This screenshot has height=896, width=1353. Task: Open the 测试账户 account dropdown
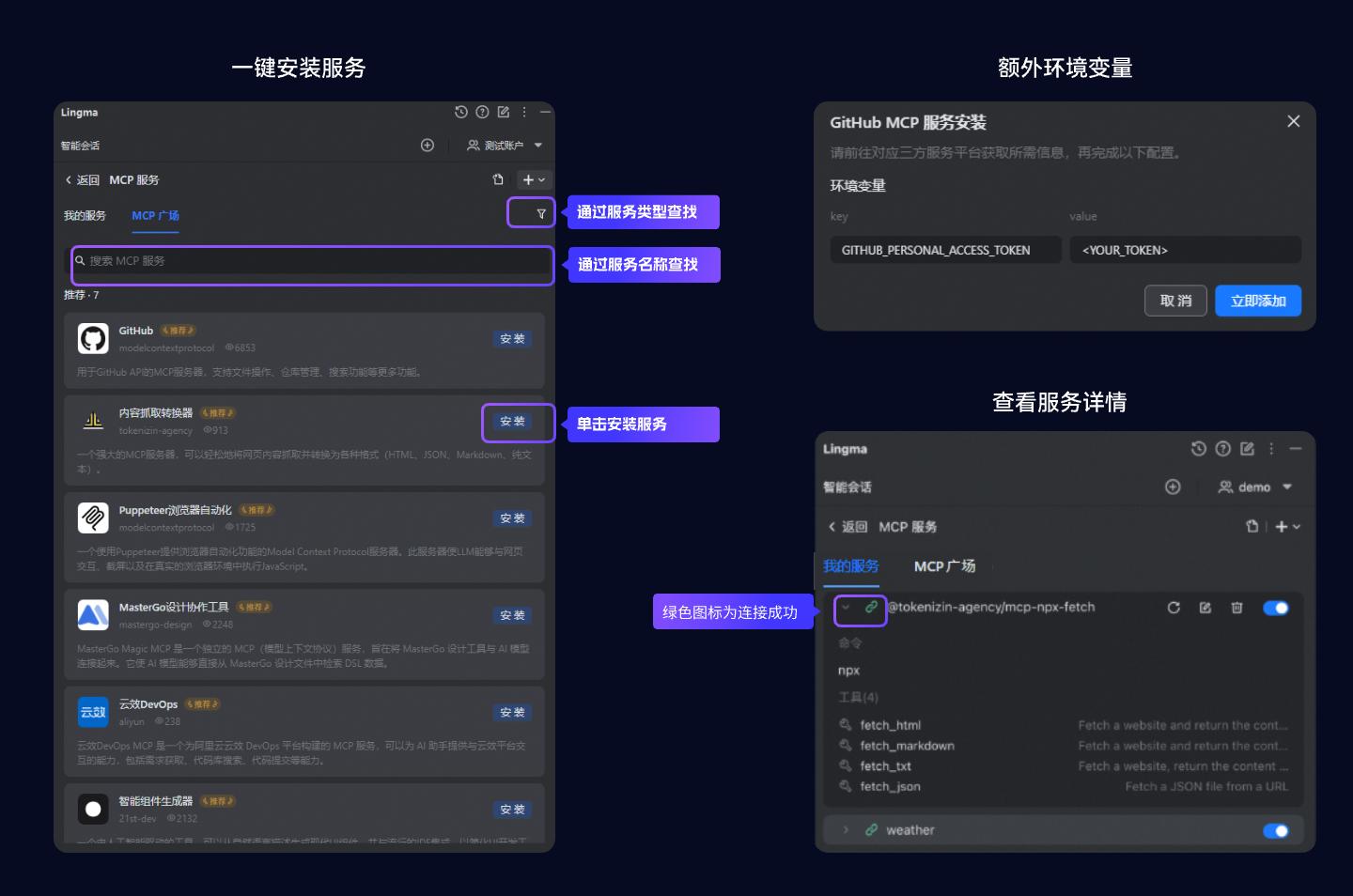[504, 146]
